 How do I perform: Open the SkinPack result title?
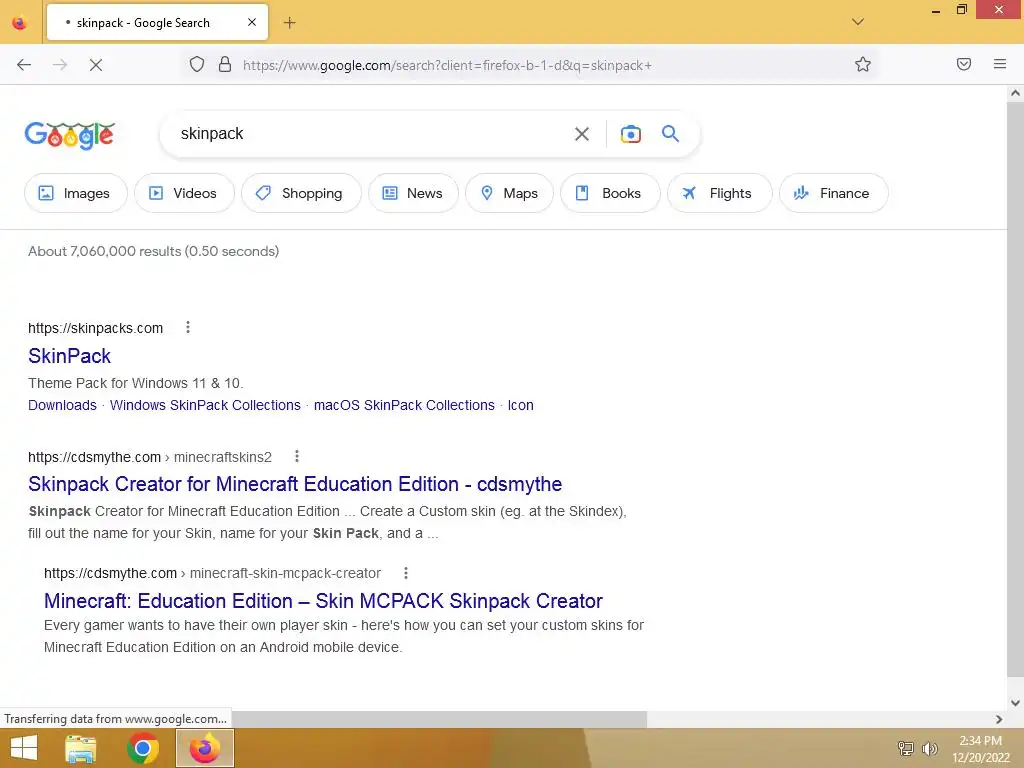[69, 356]
